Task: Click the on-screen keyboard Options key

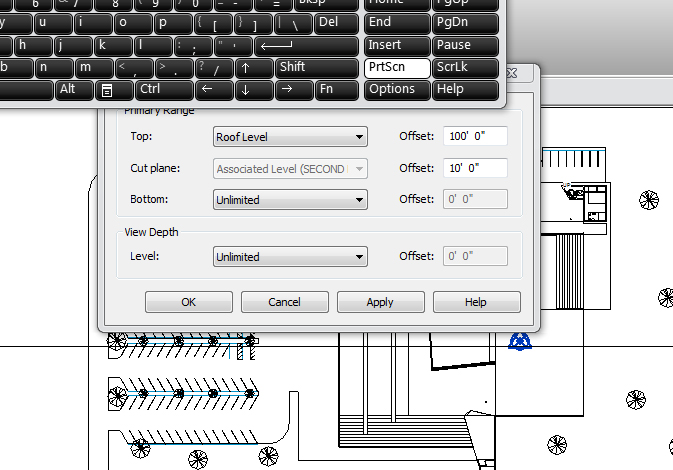Action: (x=397, y=90)
